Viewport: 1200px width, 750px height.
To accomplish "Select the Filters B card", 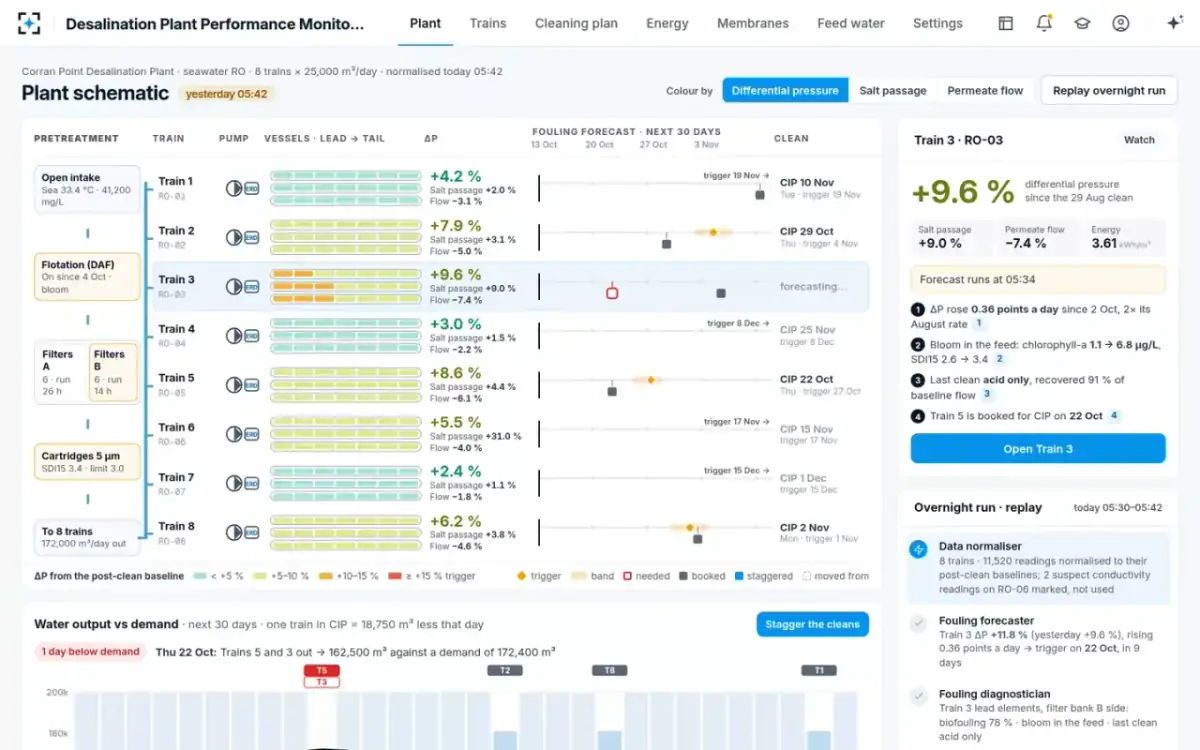I will [114, 373].
